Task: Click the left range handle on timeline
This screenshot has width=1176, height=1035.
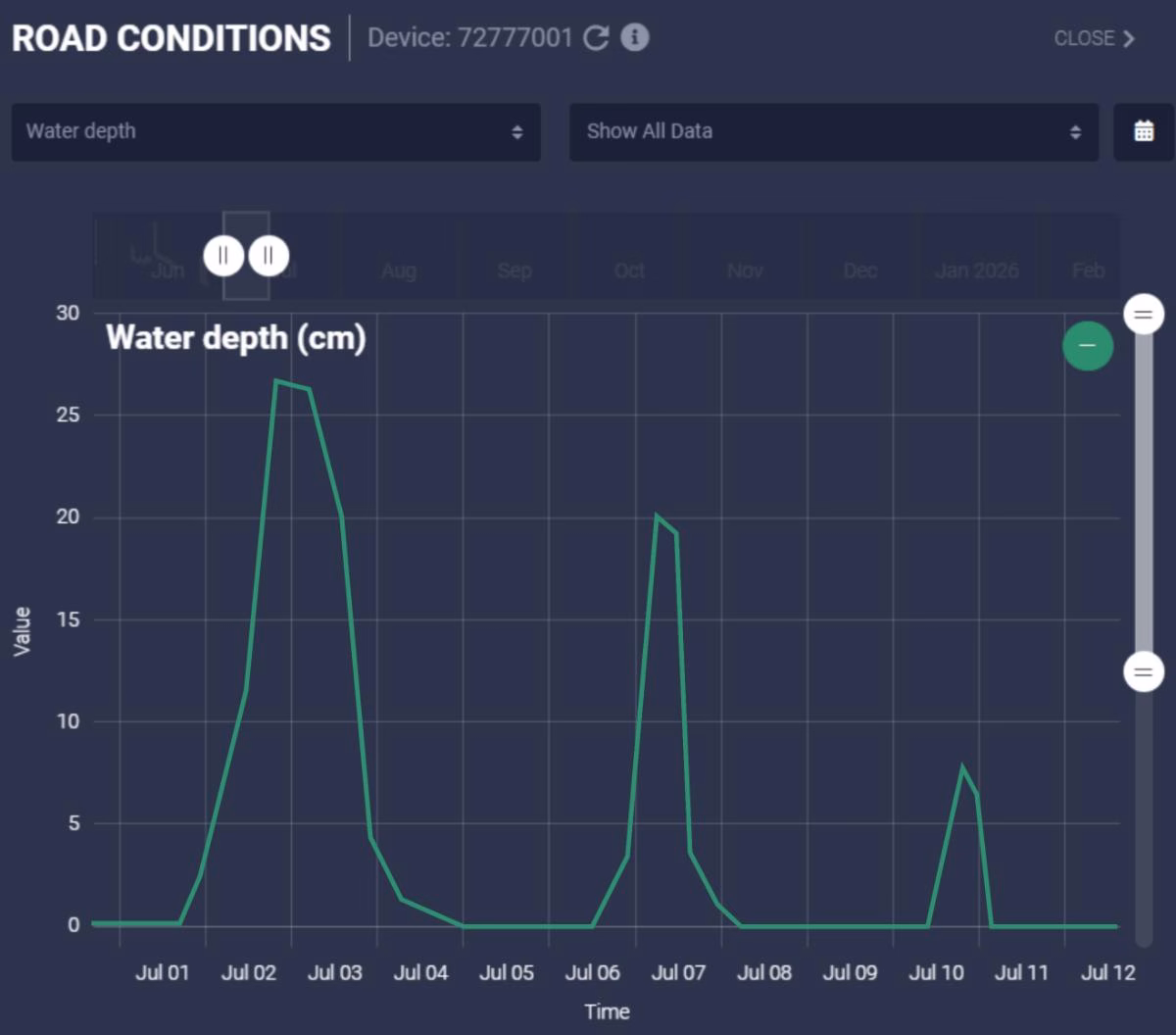Action: click(x=223, y=256)
